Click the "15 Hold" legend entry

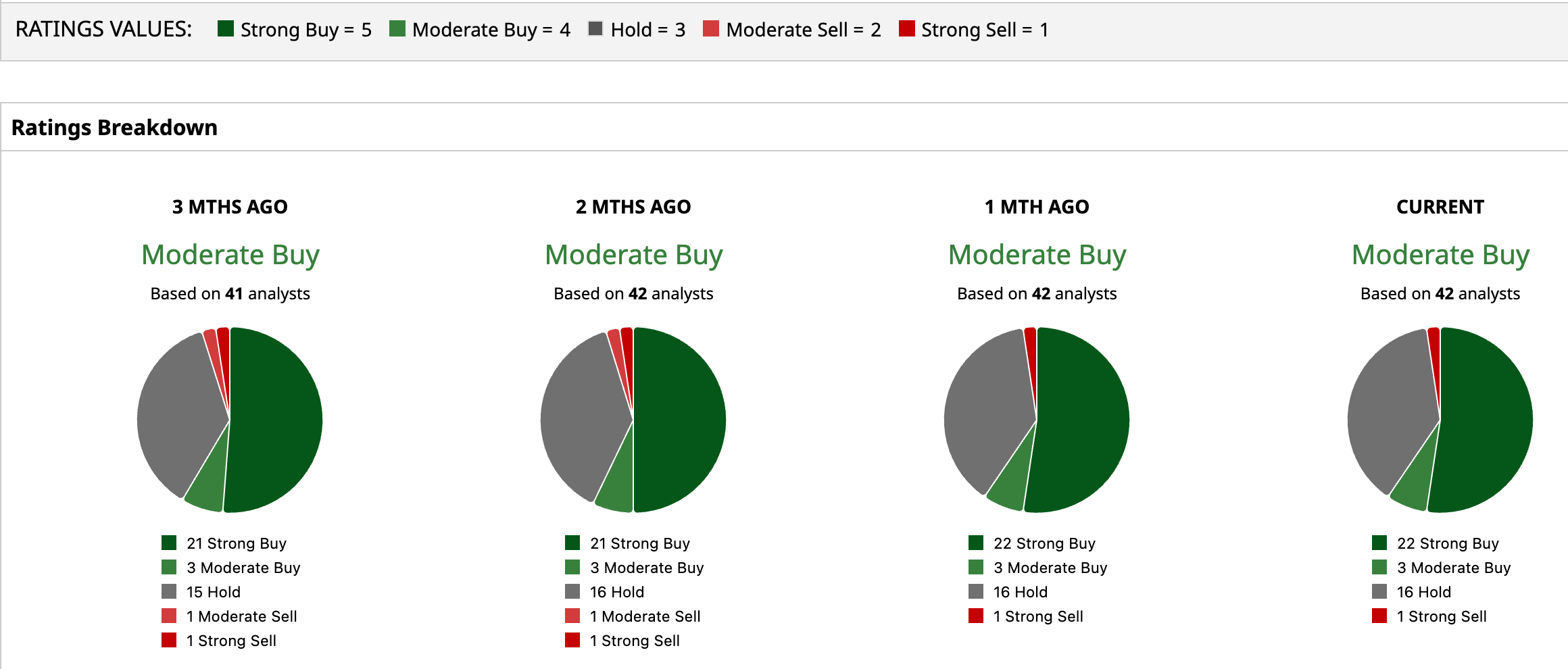coord(213,592)
